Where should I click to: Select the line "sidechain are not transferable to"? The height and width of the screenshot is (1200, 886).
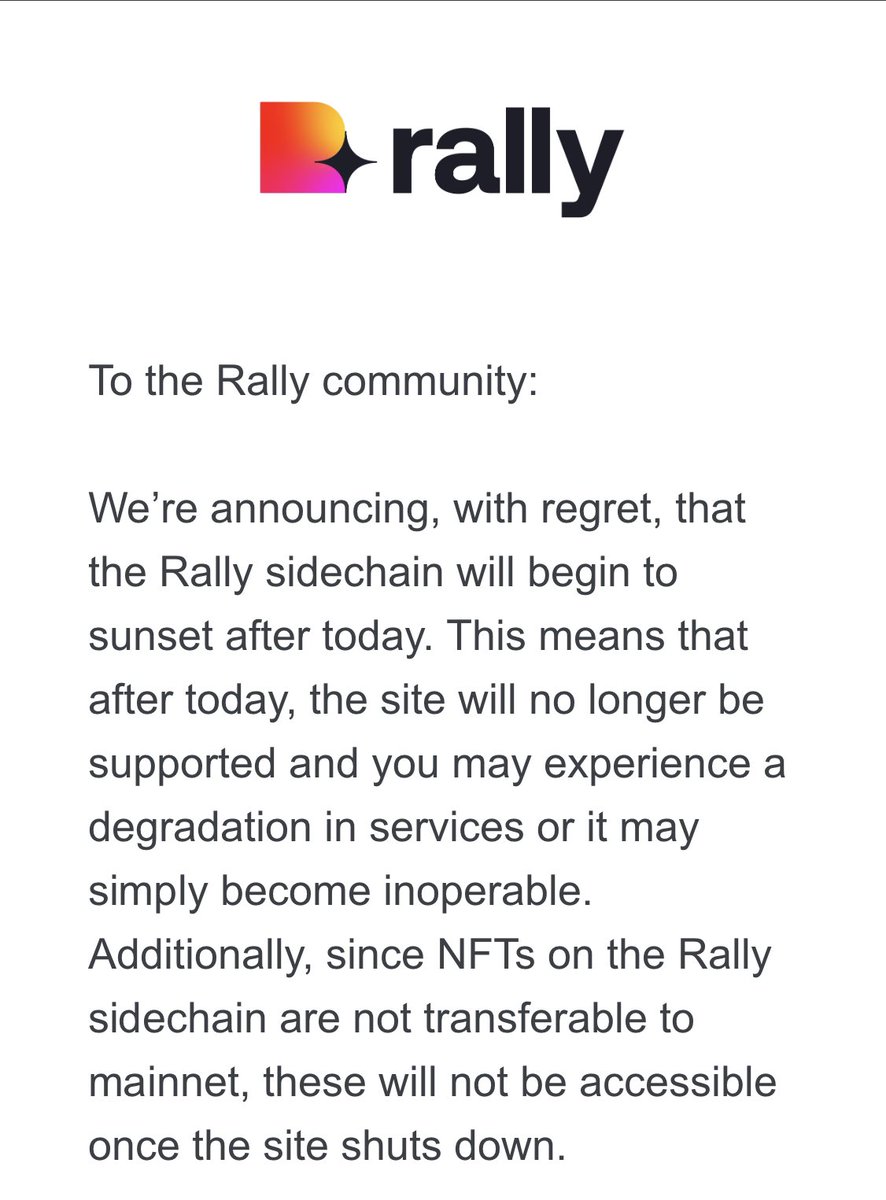tap(391, 1020)
